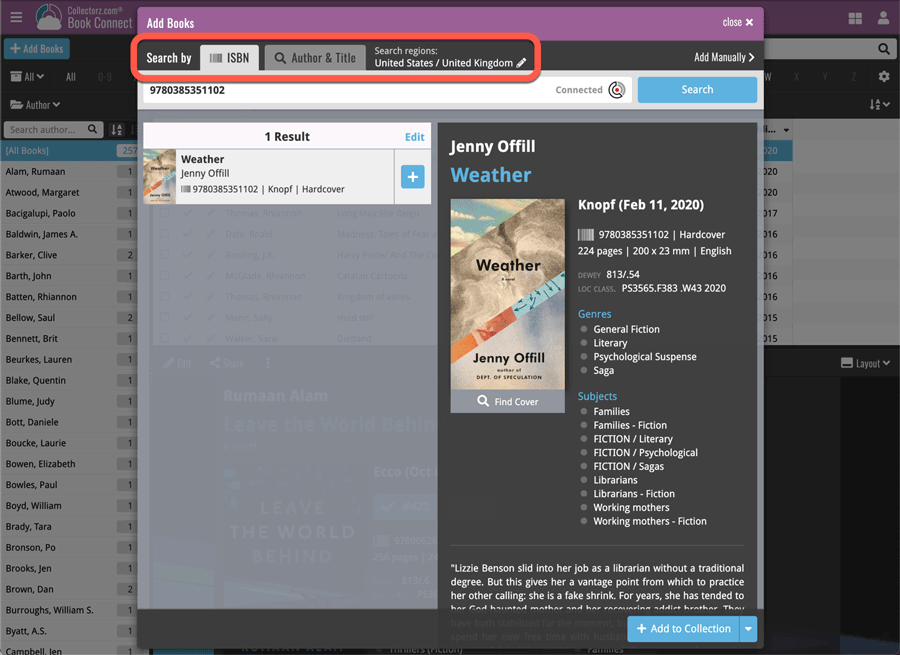Click the A-Z sort icon in the sidebar
The width and height of the screenshot is (900, 655).
coord(117,129)
